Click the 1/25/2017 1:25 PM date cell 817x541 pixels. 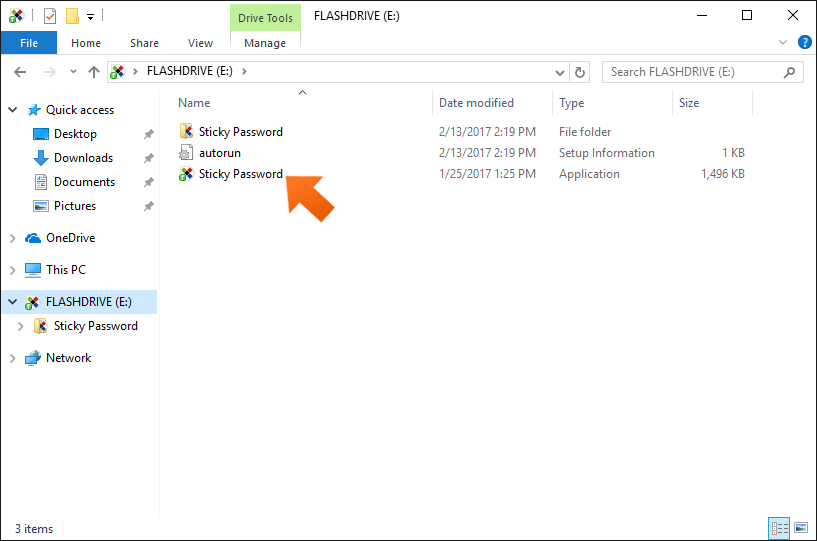coord(487,174)
